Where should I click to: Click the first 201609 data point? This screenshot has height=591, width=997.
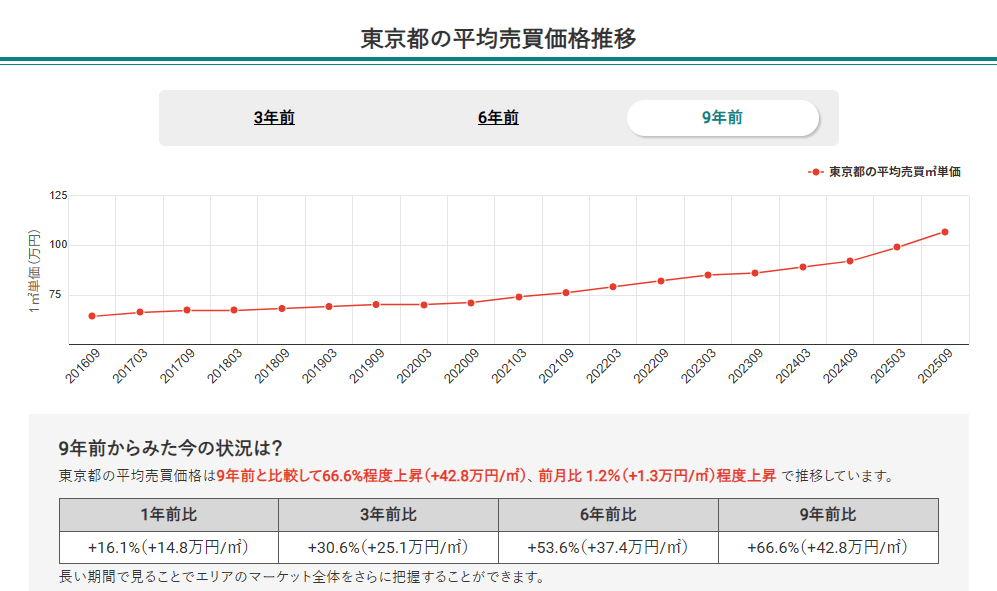pos(90,316)
